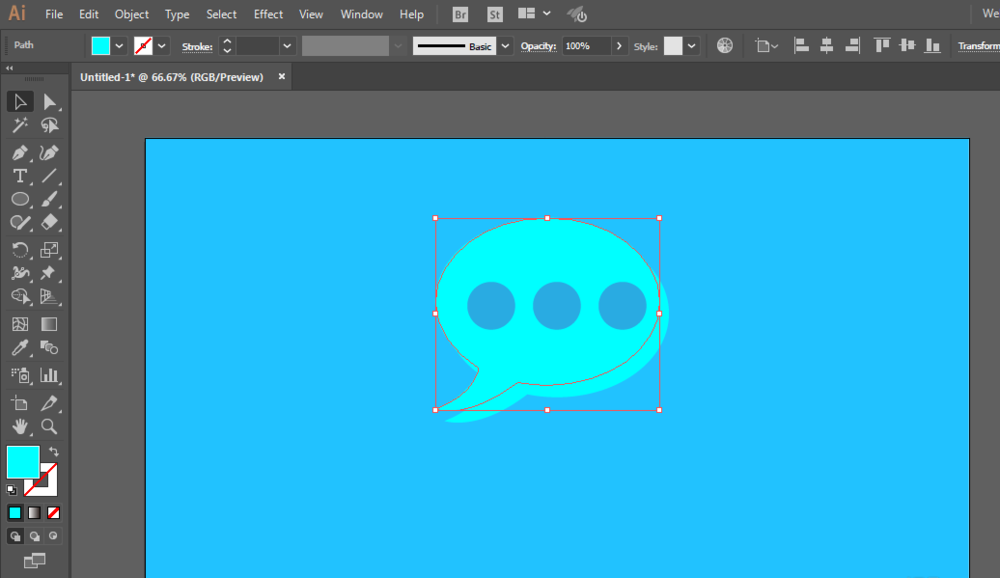Open the Object menu
The height and width of the screenshot is (578, 1000).
pyautogui.click(x=131, y=14)
